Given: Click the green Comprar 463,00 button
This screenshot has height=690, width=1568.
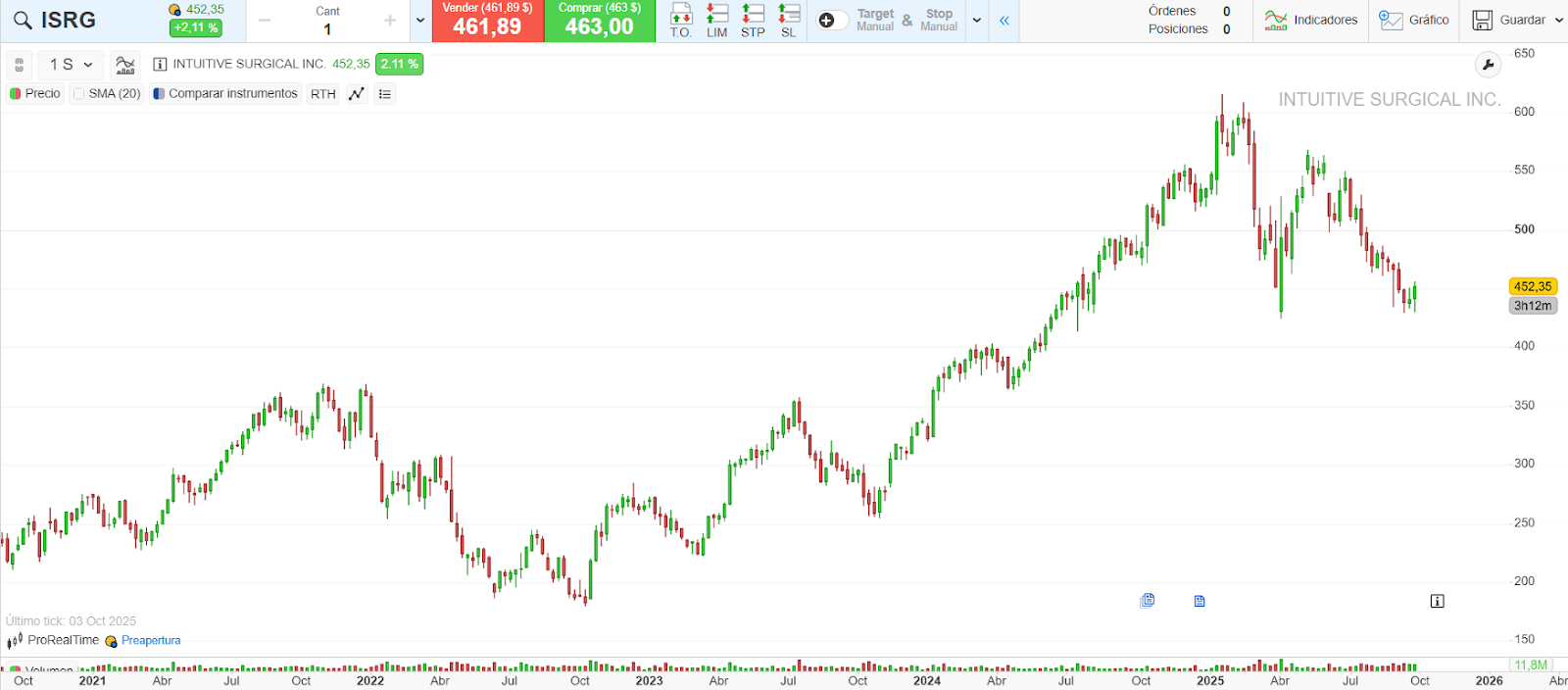Looking at the screenshot, I should (600, 21).
